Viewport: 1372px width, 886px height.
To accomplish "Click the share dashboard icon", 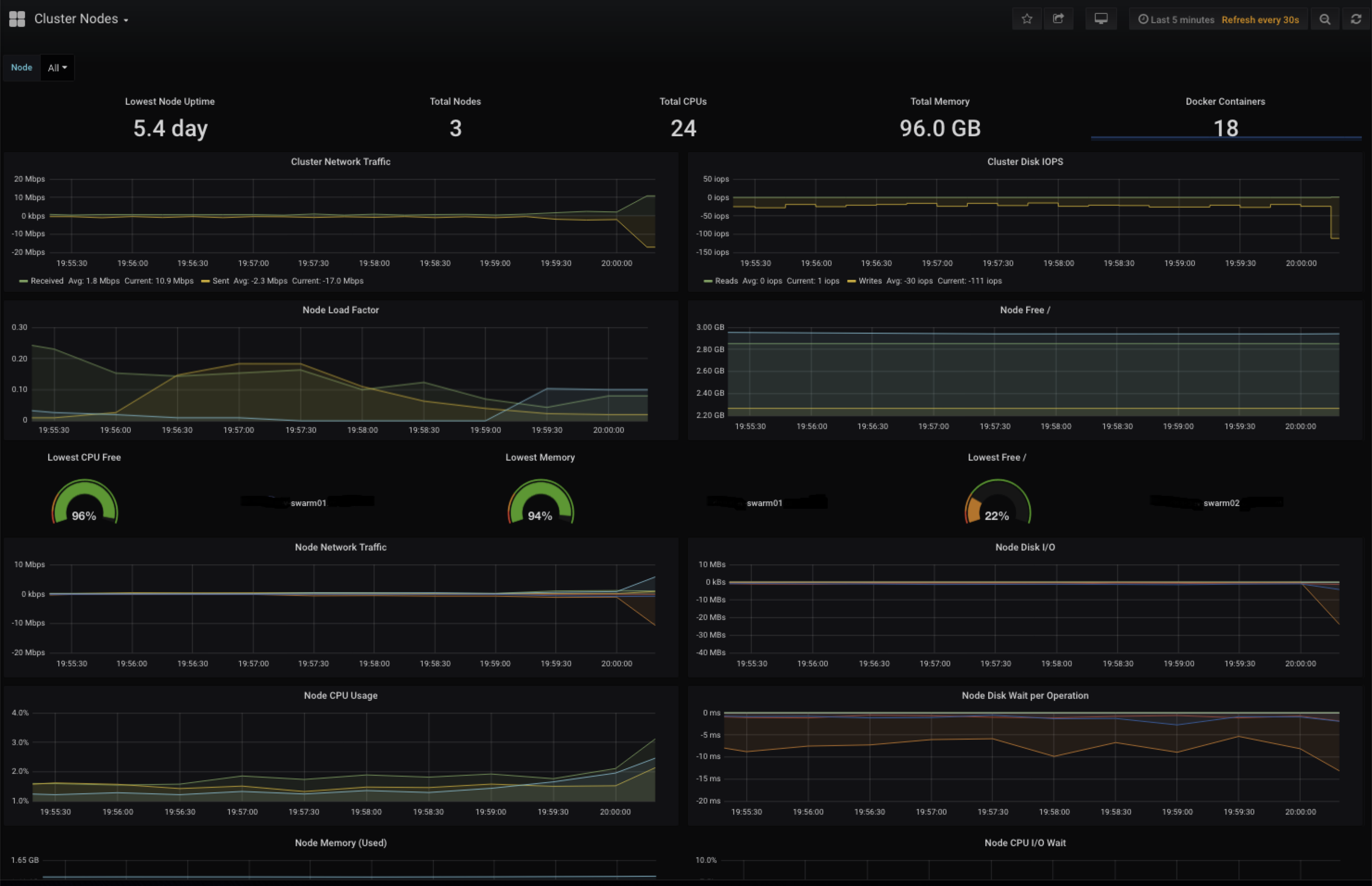I will 1058,19.
